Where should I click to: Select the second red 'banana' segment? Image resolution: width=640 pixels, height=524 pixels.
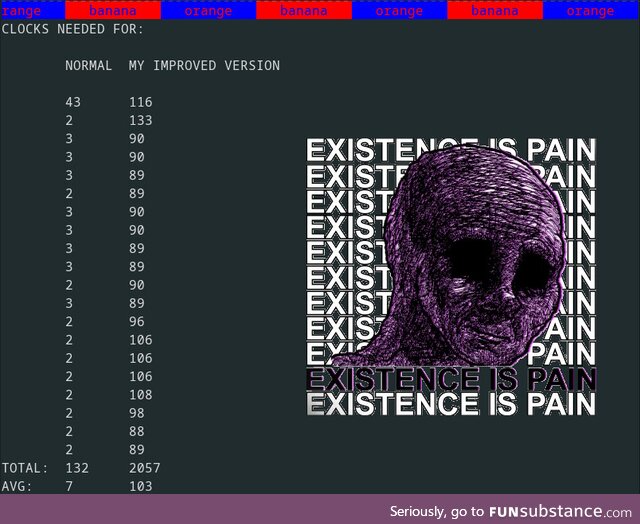click(303, 11)
